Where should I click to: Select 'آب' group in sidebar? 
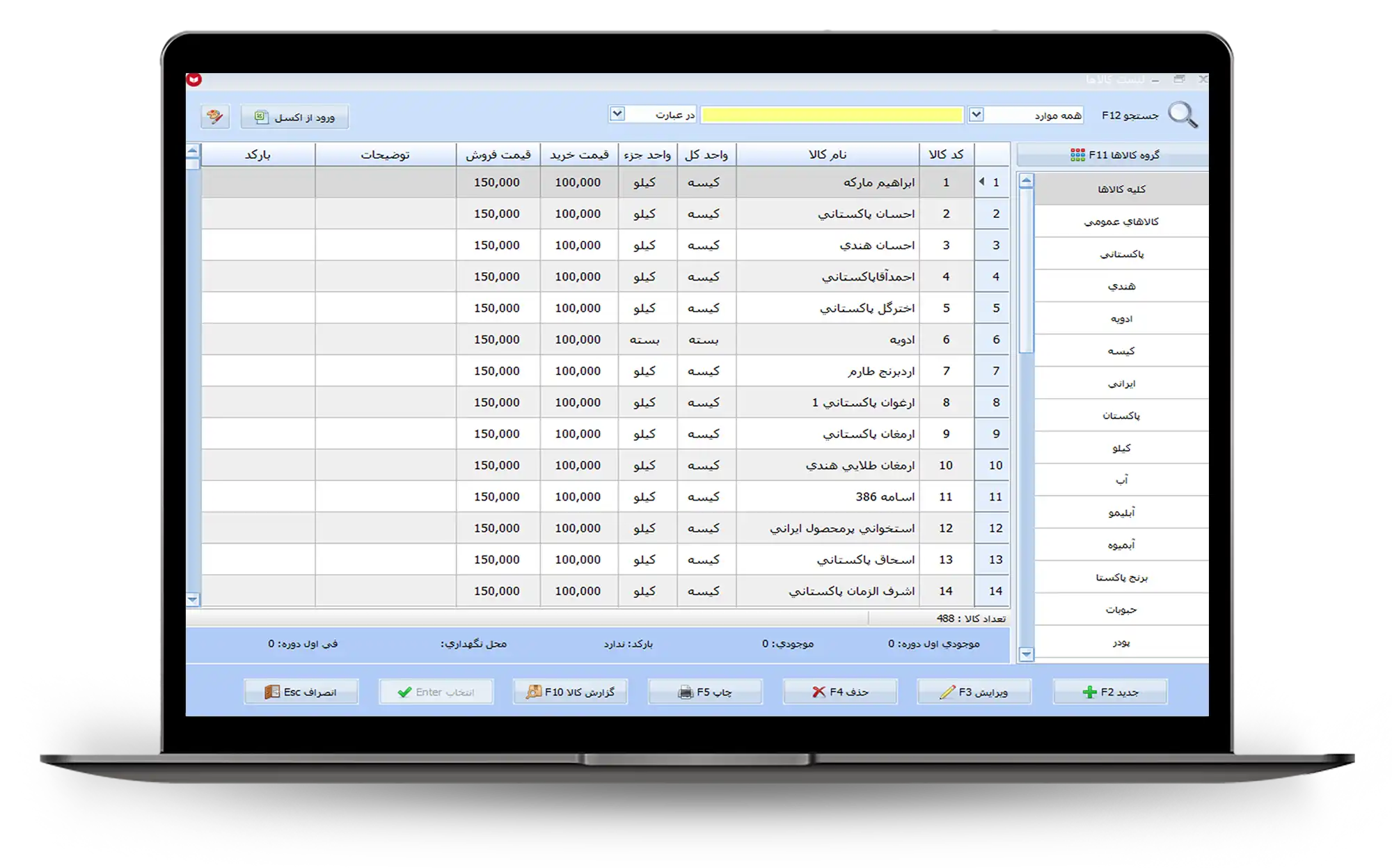1121,480
